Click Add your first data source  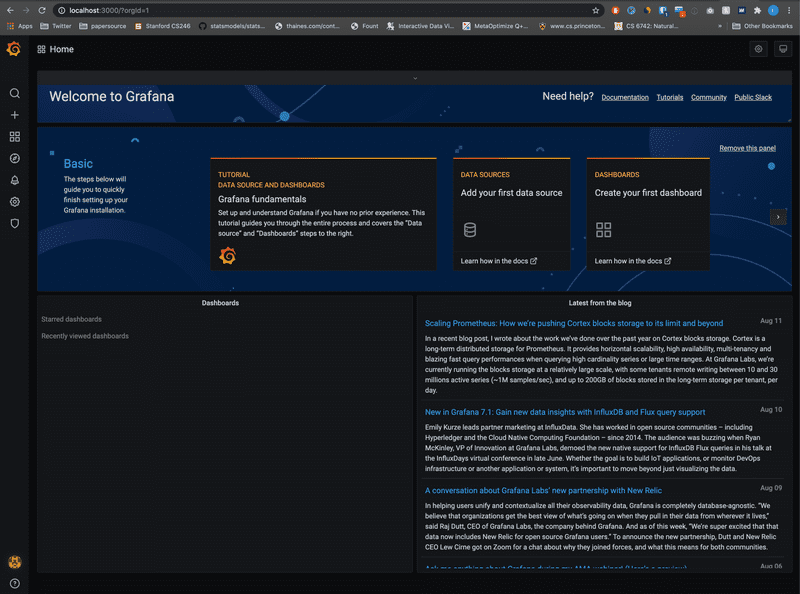click(511, 193)
